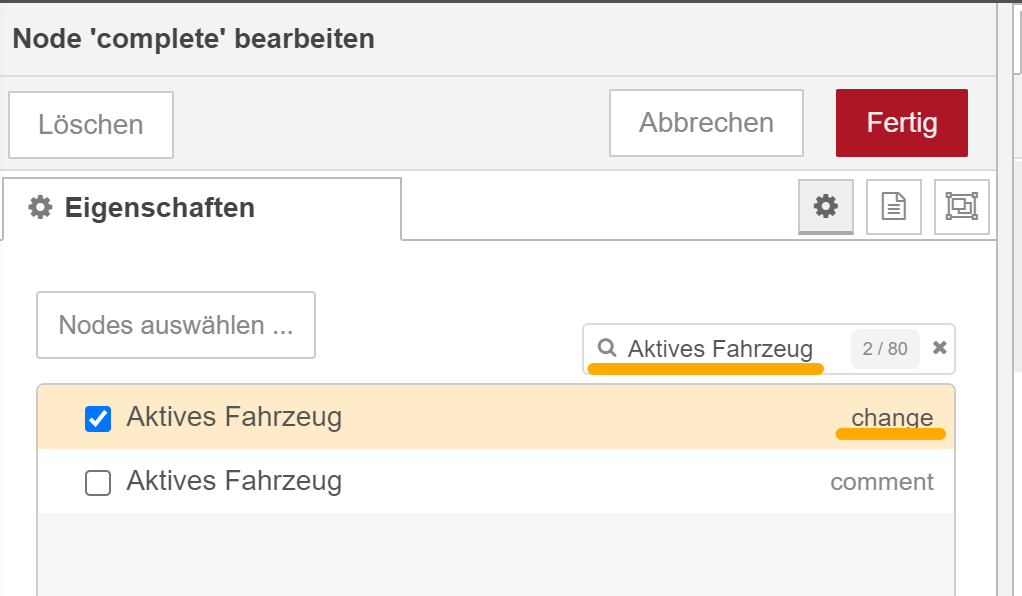Open the node description document icon

point(894,207)
